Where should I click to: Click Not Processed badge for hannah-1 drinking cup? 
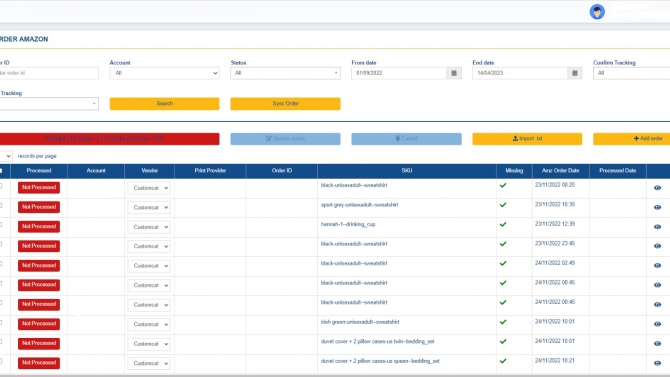(39, 227)
